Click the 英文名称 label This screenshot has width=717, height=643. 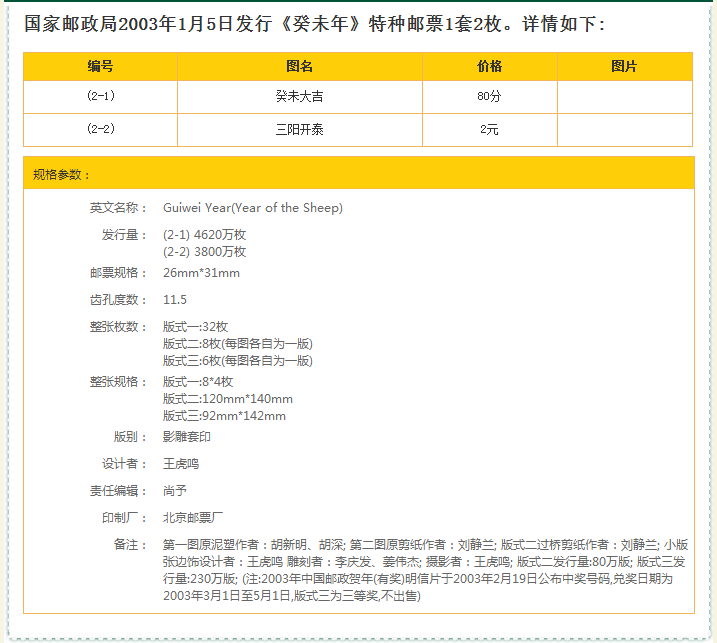(x=118, y=208)
